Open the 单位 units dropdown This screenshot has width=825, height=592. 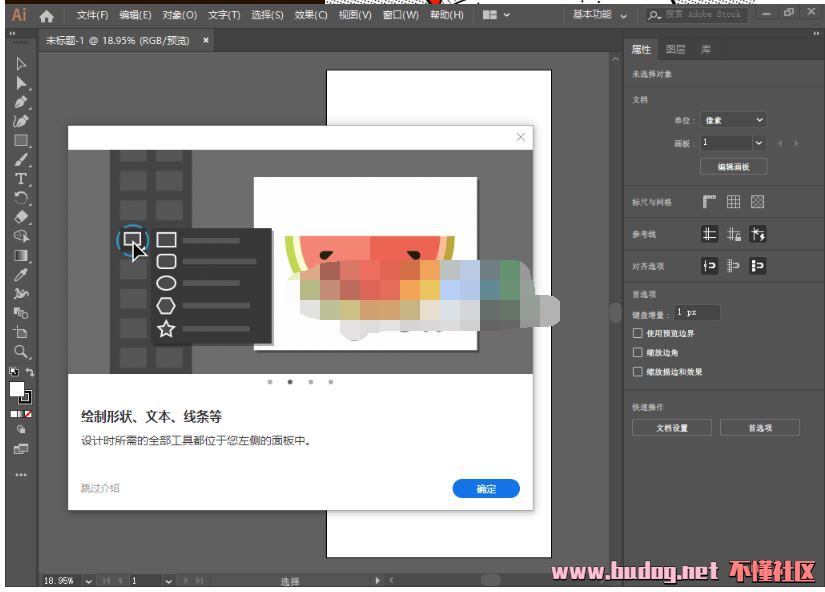coord(733,120)
